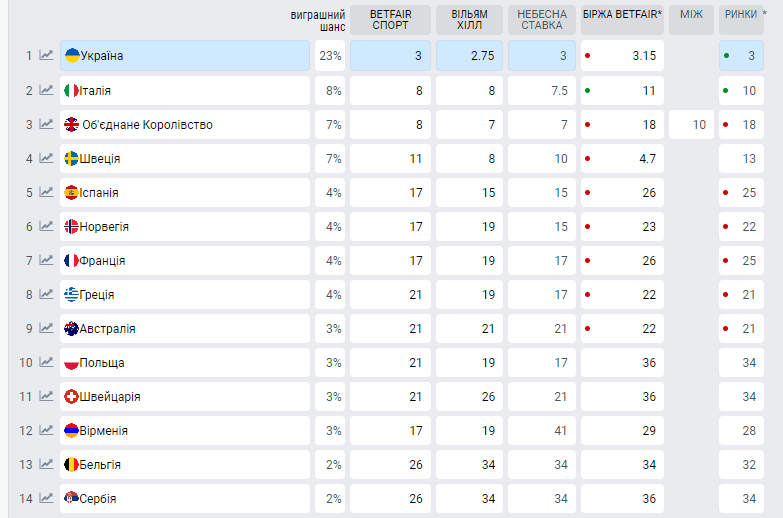Click the БІРЖА BETFAIR* header
This screenshot has width=783, height=518.
coord(621,14)
